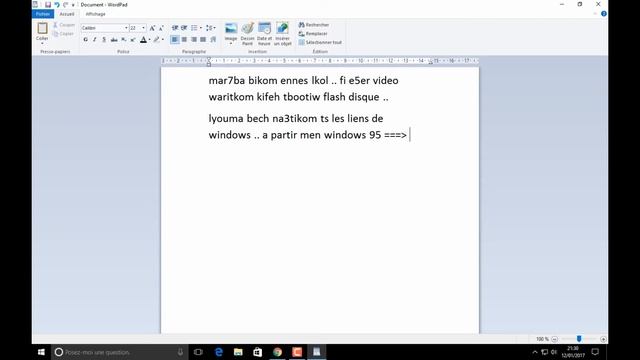Click Copier in the clipboard group
The width and height of the screenshot is (640, 360).
[64, 33]
